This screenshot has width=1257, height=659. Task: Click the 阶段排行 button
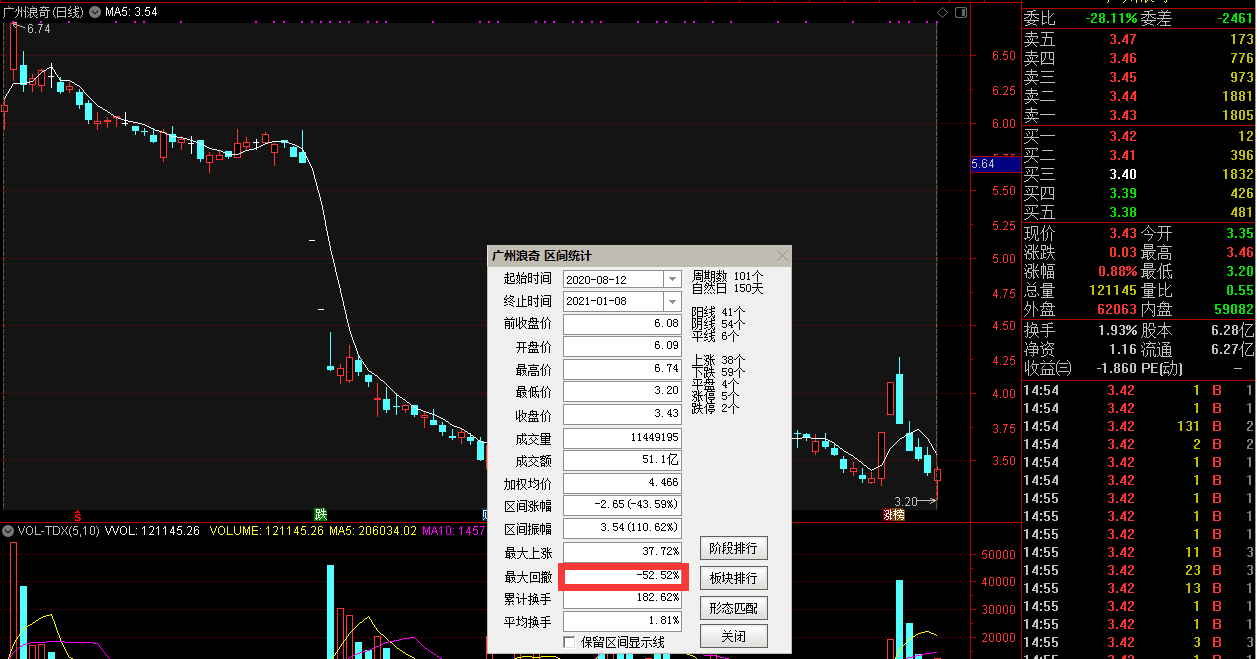tap(733, 548)
